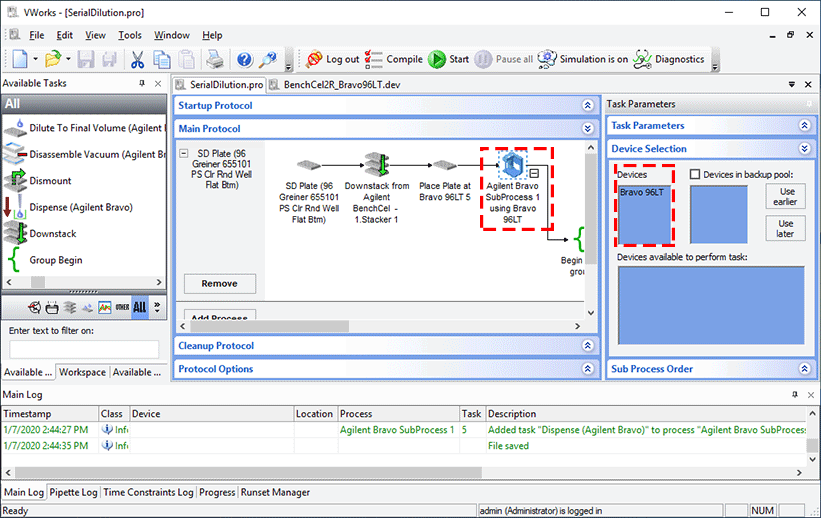Select Bravo 96LT in Devices list
This screenshot has width=821, height=518.
pos(642,192)
